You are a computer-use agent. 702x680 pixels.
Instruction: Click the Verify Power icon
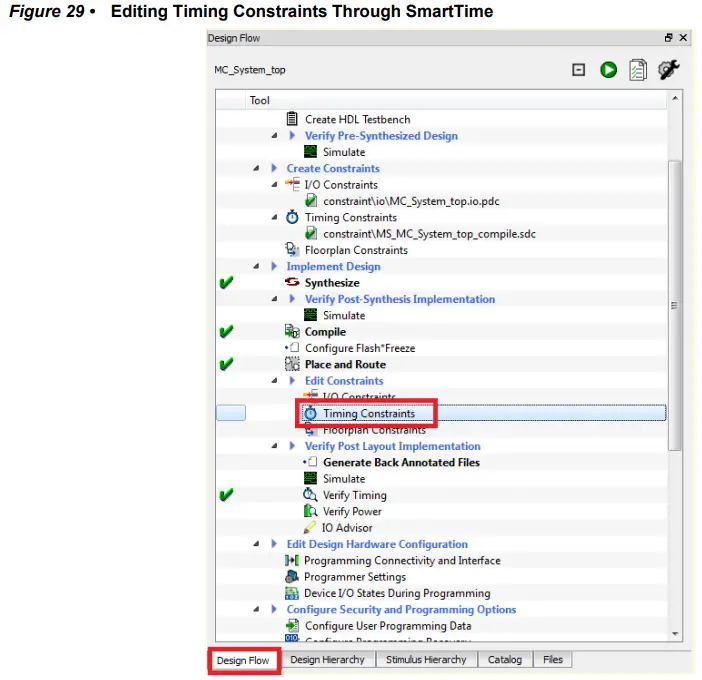(x=310, y=511)
